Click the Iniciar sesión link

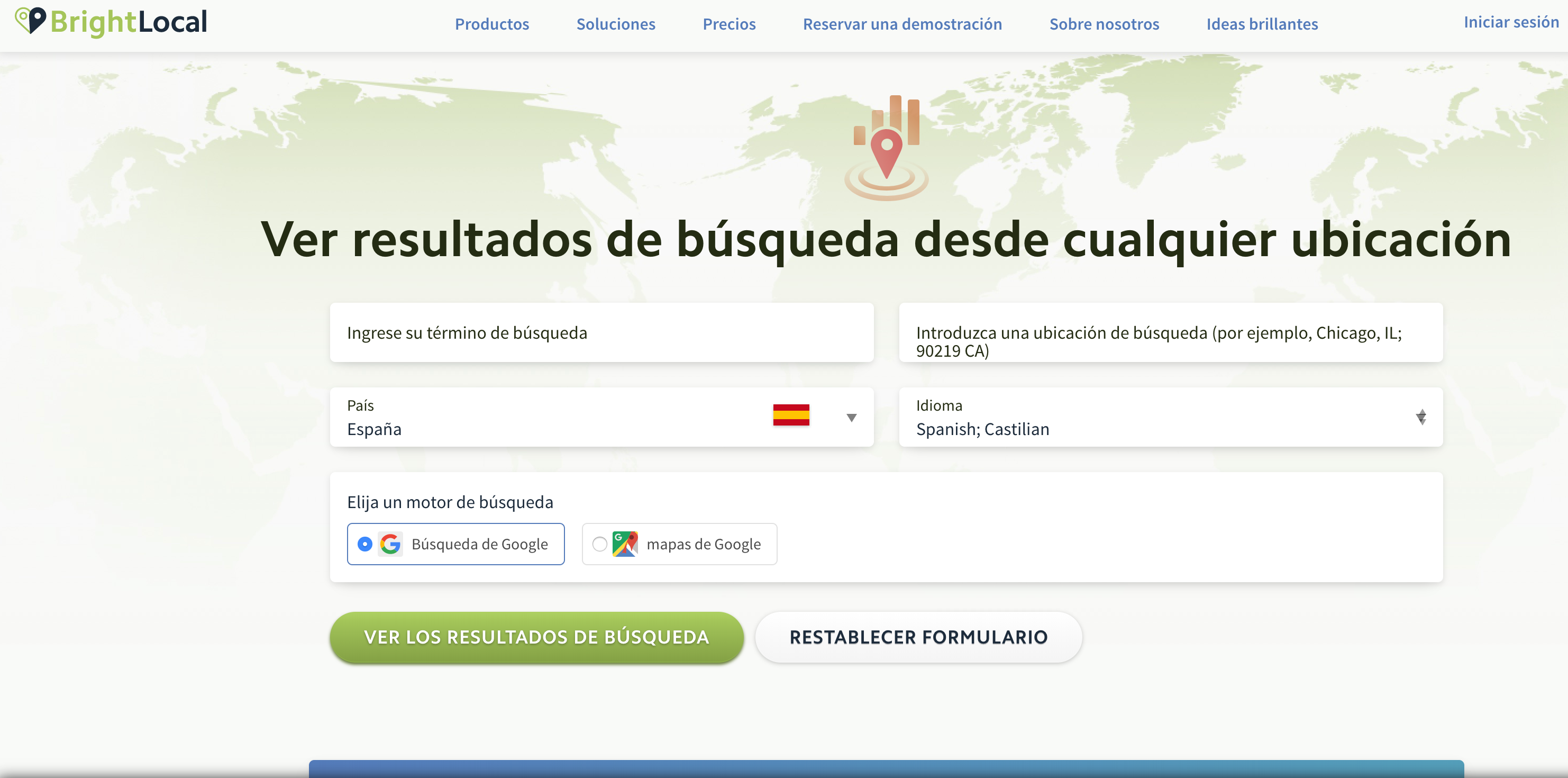coord(1511,23)
